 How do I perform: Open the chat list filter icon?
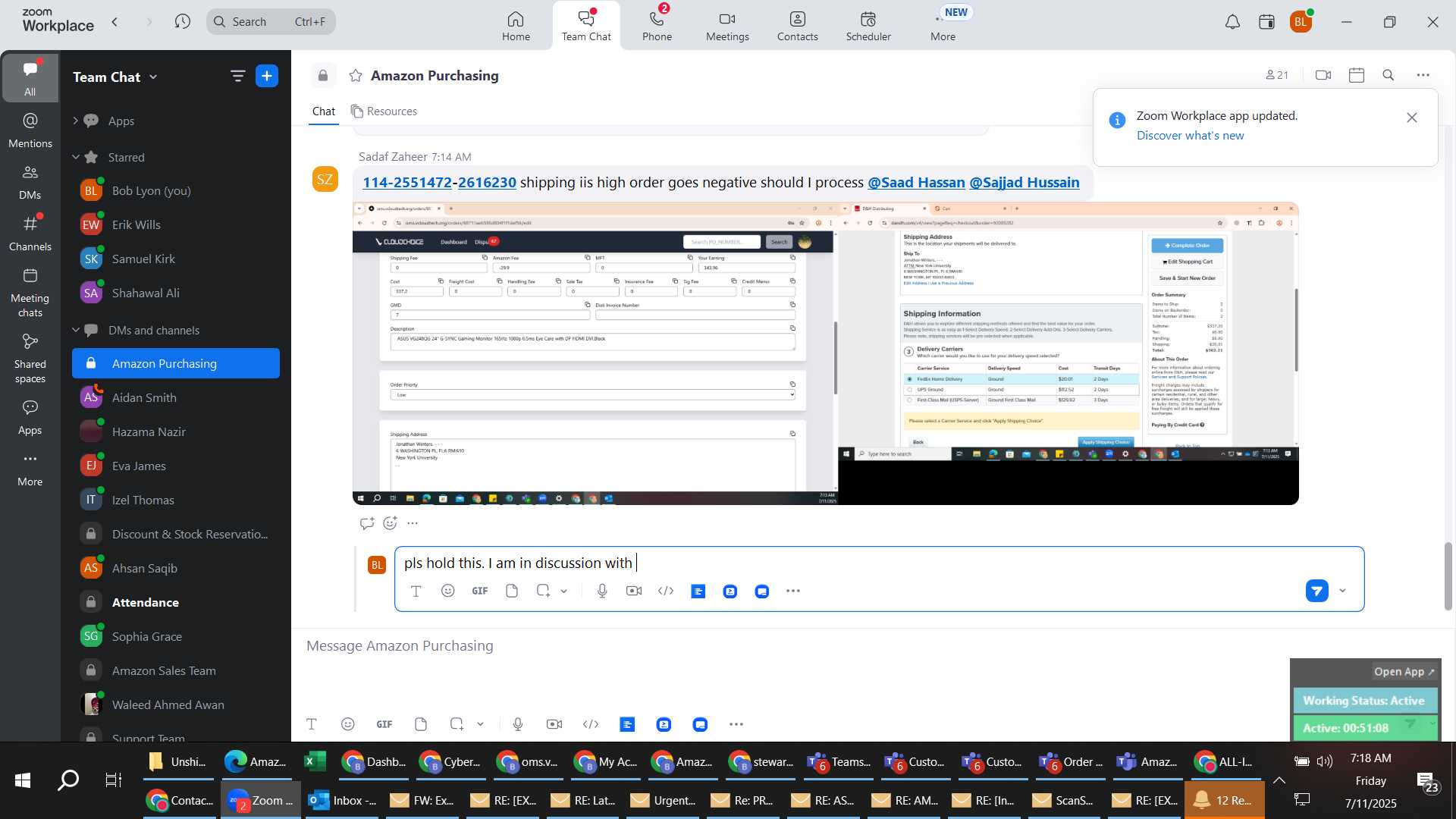237,76
